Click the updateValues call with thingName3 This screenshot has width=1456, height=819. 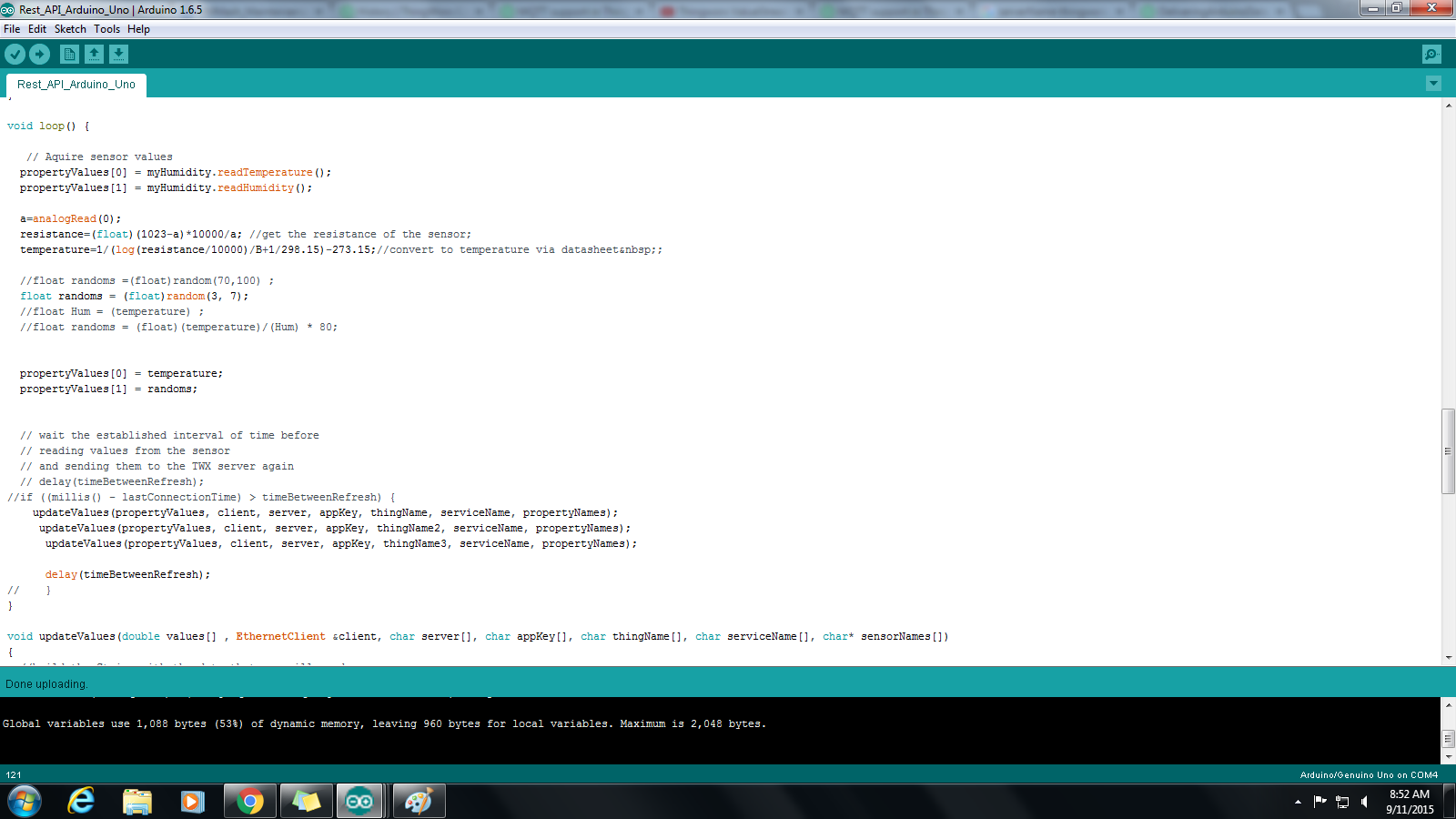pos(341,544)
